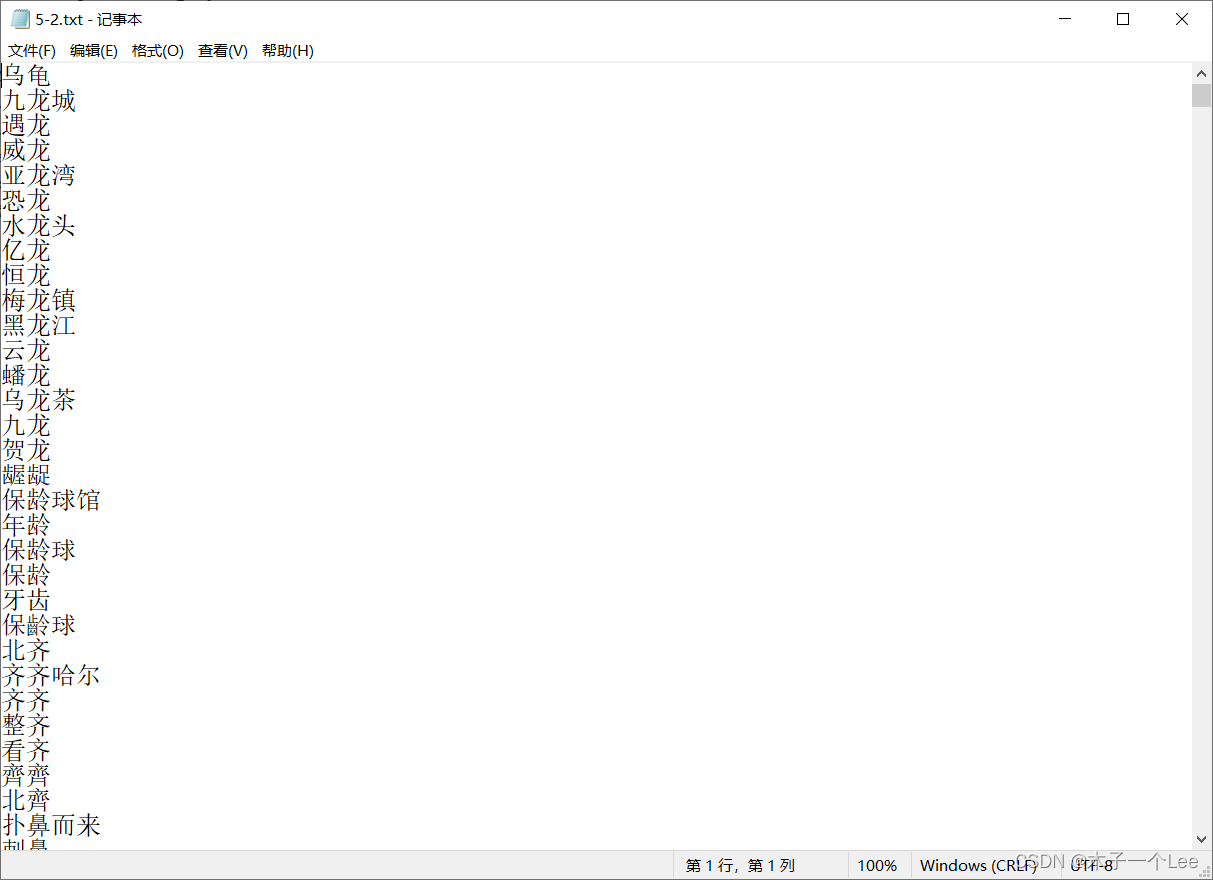Click the line '亚龙湾'
The image size is (1213, 880).
[x=39, y=175]
